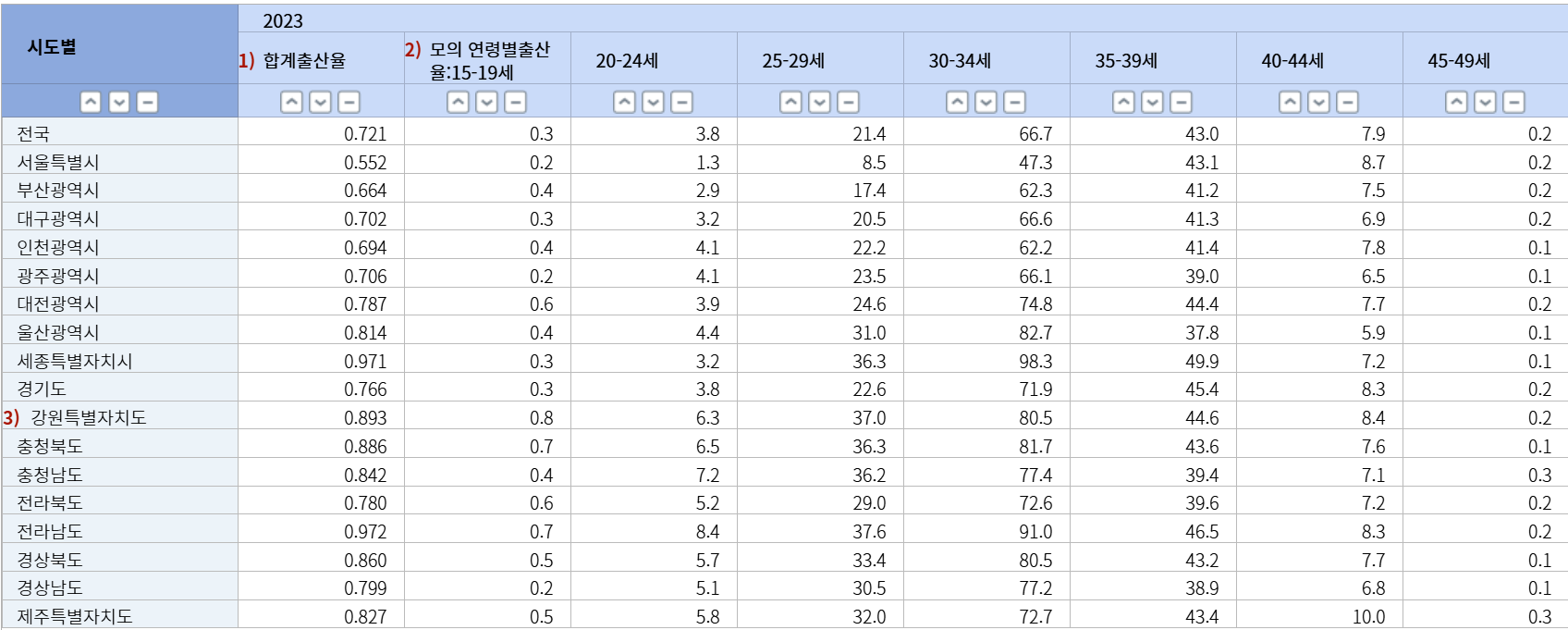Screen dimensions: 1568x630
Task: Sort 35-39세 column ascending
Action: pyautogui.click(x=1124, y=102)
